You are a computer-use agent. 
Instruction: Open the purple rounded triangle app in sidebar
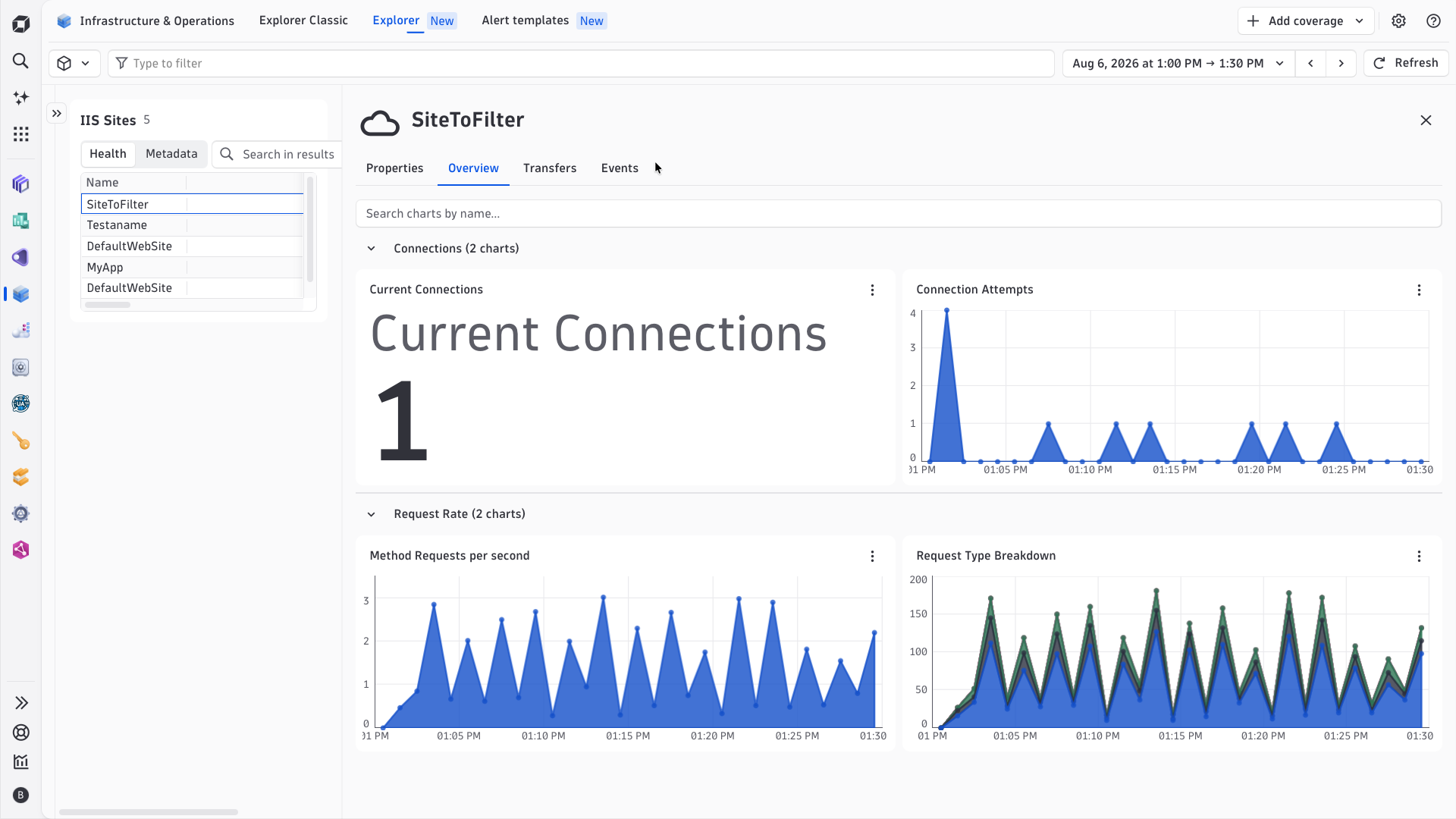pyautogui.click(x=21, y=257)
